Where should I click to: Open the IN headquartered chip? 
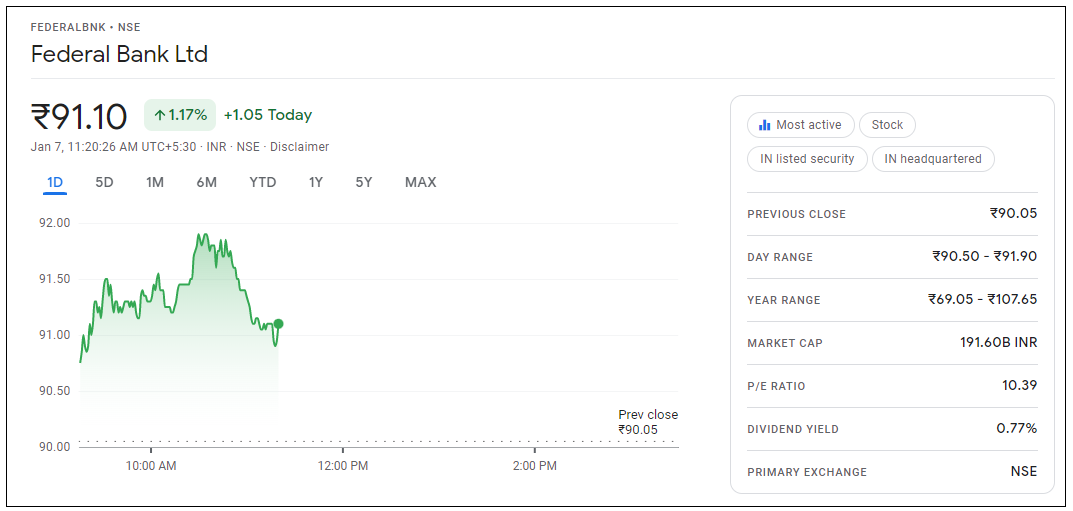[933, 159]
